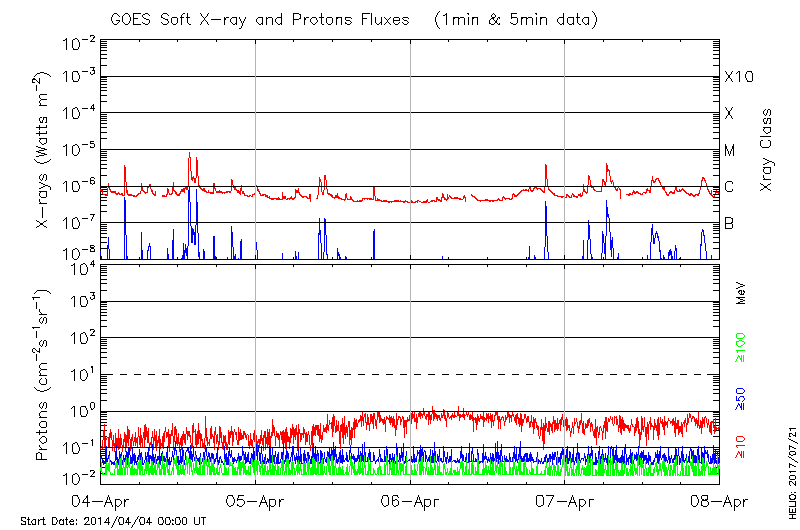Click the B class label on right axis
The width and height of the screenshot is (800, 530).
click(729, 223)
